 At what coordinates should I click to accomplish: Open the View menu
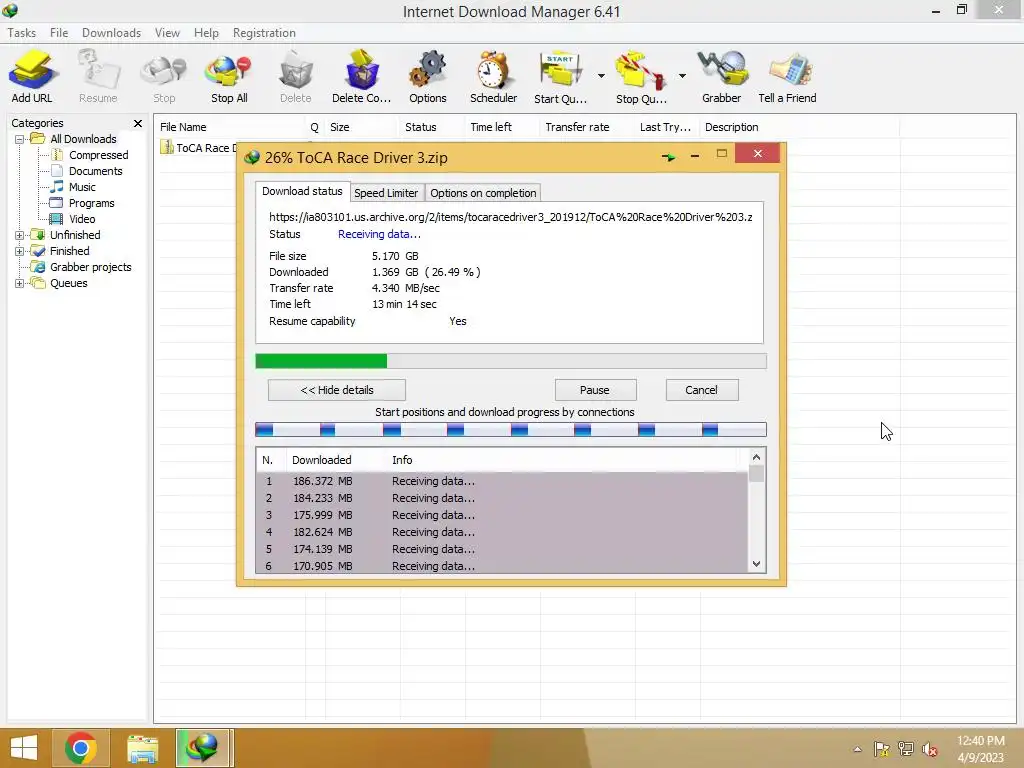167,33
